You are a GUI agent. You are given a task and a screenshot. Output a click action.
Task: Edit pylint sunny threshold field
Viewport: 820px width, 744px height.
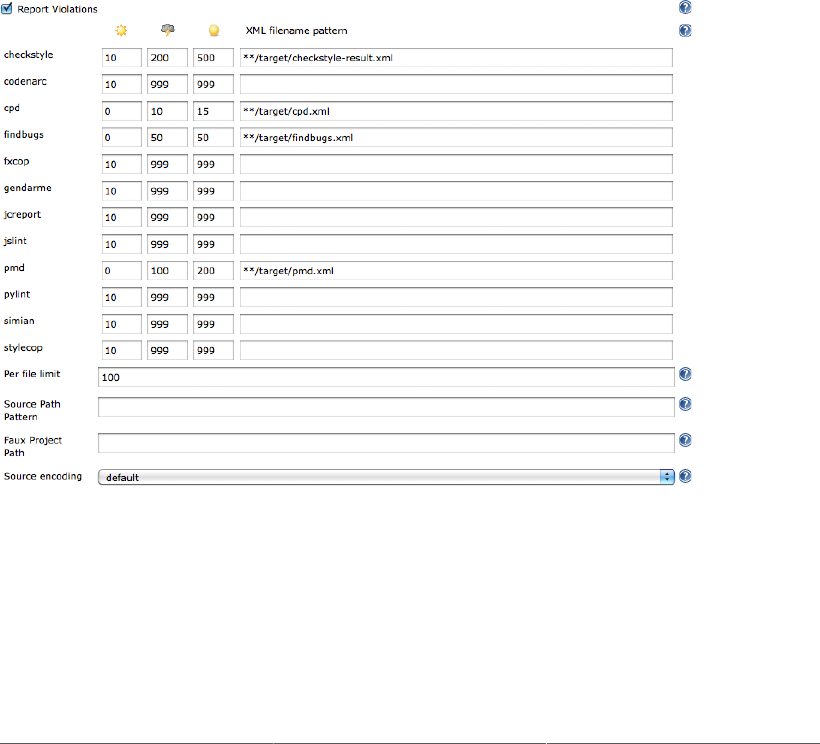(x=121, y=297)
